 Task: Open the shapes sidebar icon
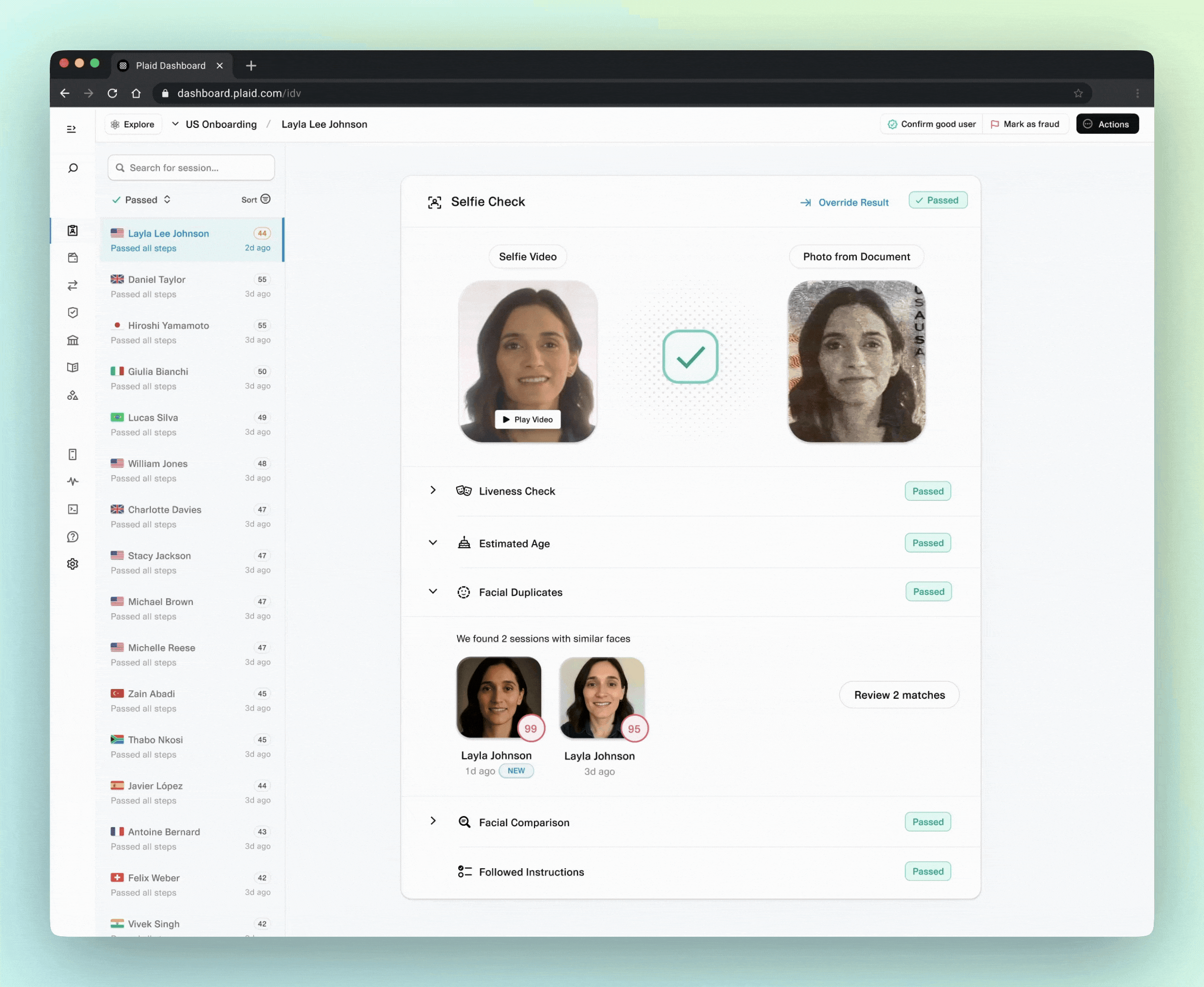73,395
